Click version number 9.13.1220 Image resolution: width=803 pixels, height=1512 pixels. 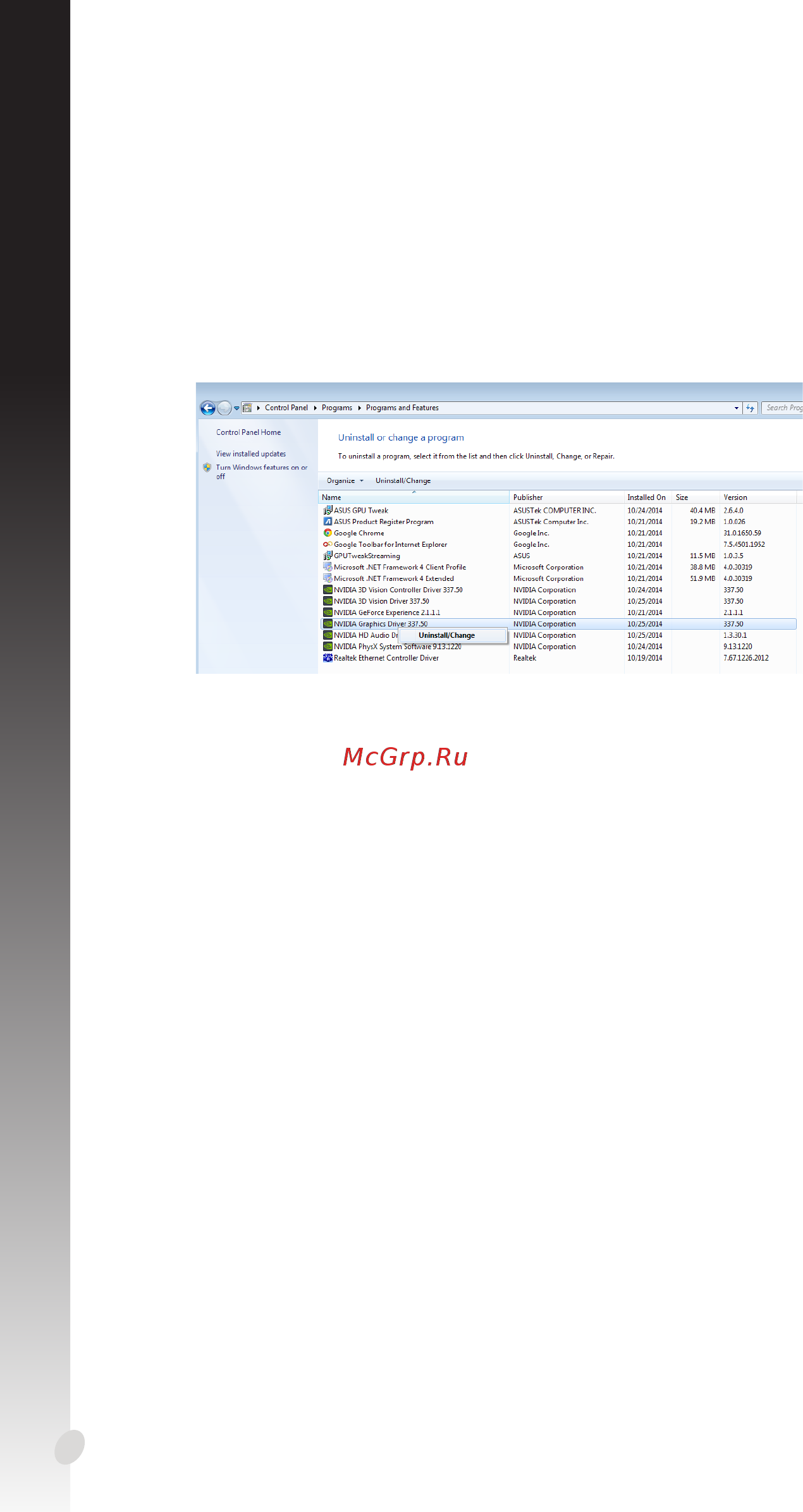coord(738,647)
